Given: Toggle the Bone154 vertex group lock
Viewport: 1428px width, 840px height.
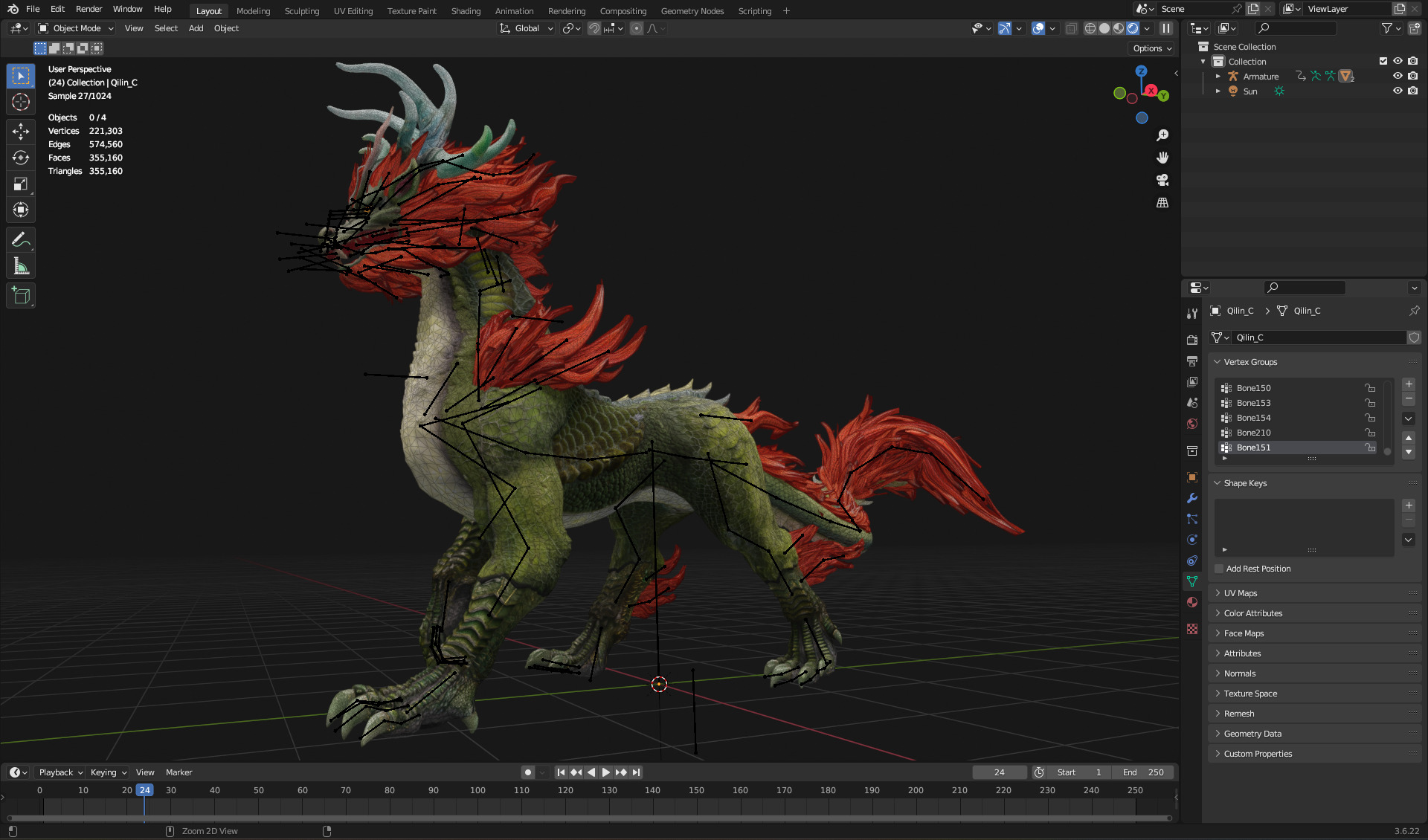Looking at the screenshot, I should pyautogui.click(x=1370, y=418).
